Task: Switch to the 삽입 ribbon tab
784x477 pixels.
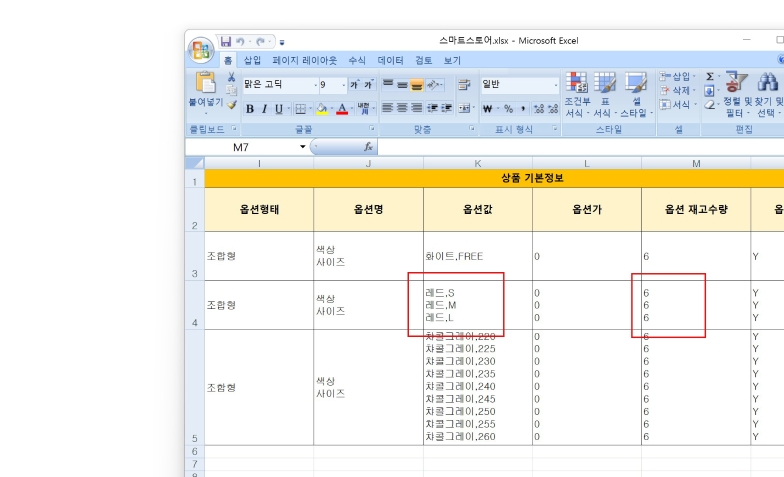Action: point(252,61)
